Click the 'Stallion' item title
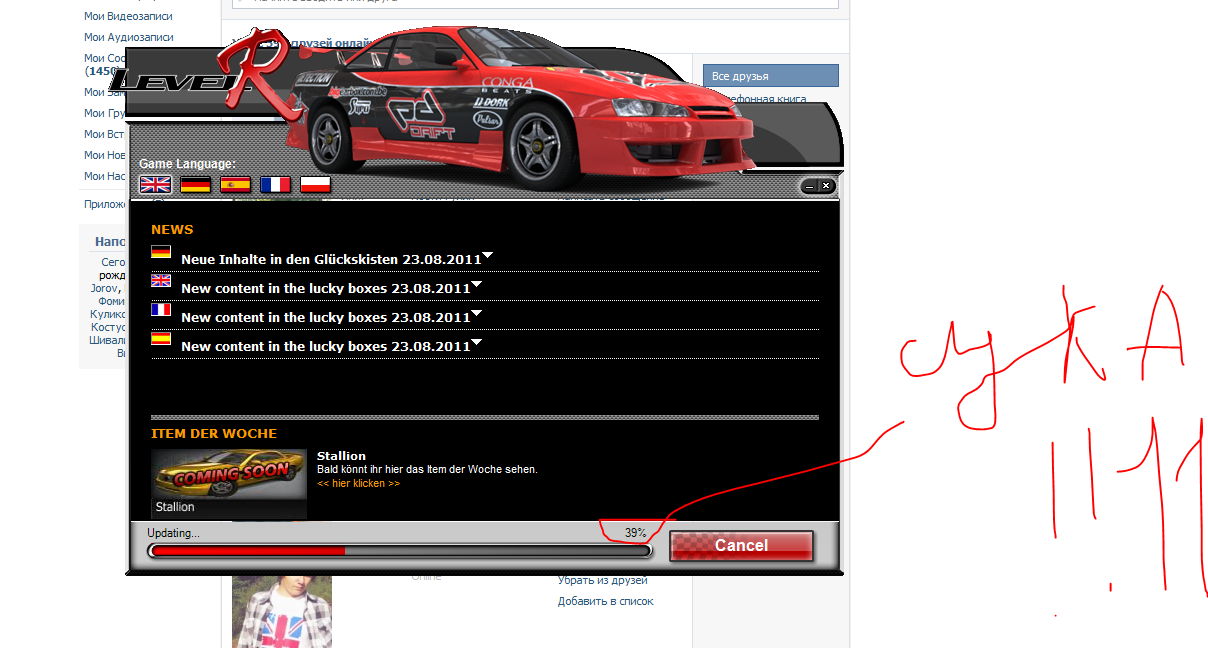 pyautogui.click(x=341, y=456)
